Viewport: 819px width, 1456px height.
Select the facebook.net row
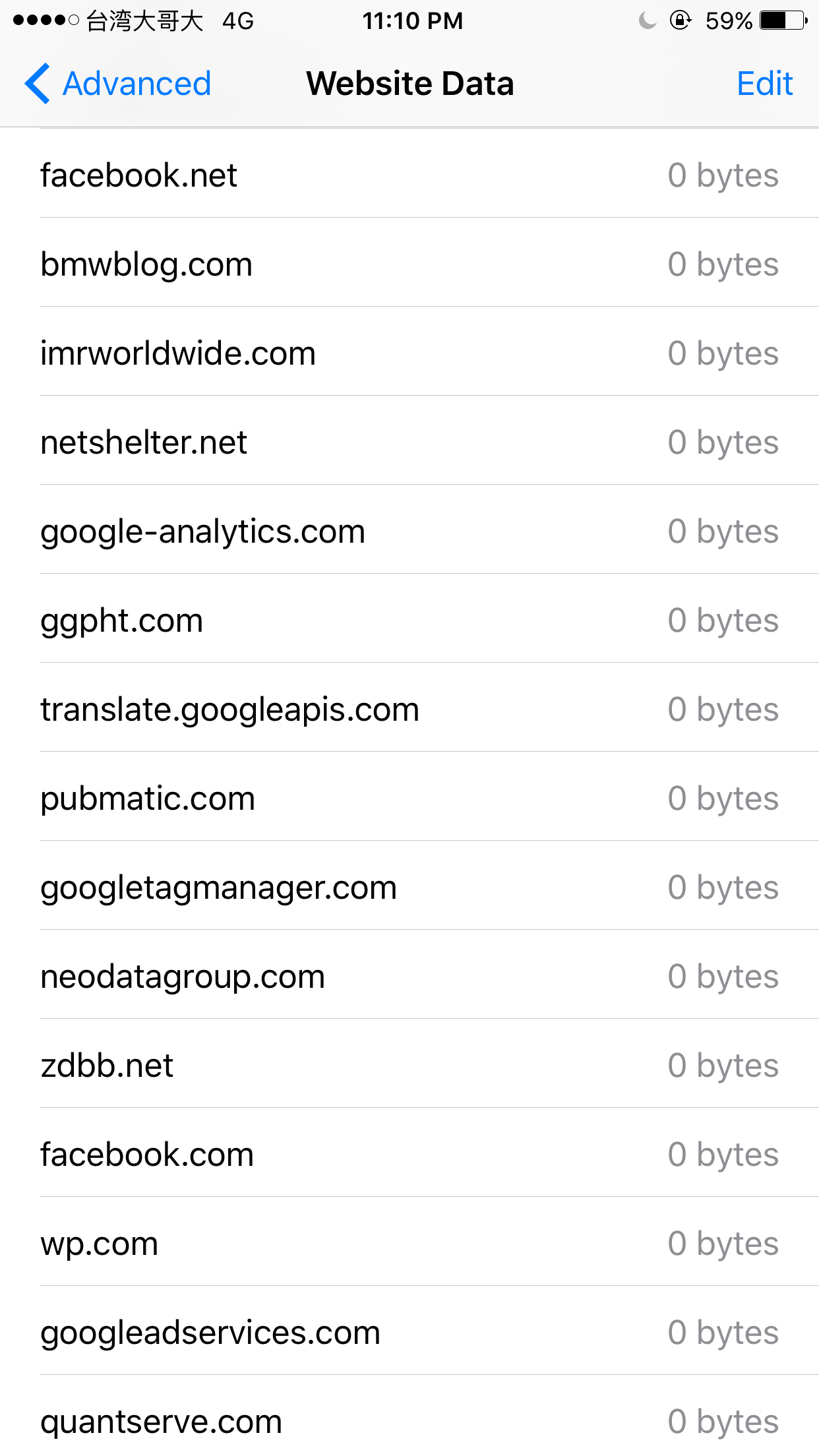(x=409, y=175)
